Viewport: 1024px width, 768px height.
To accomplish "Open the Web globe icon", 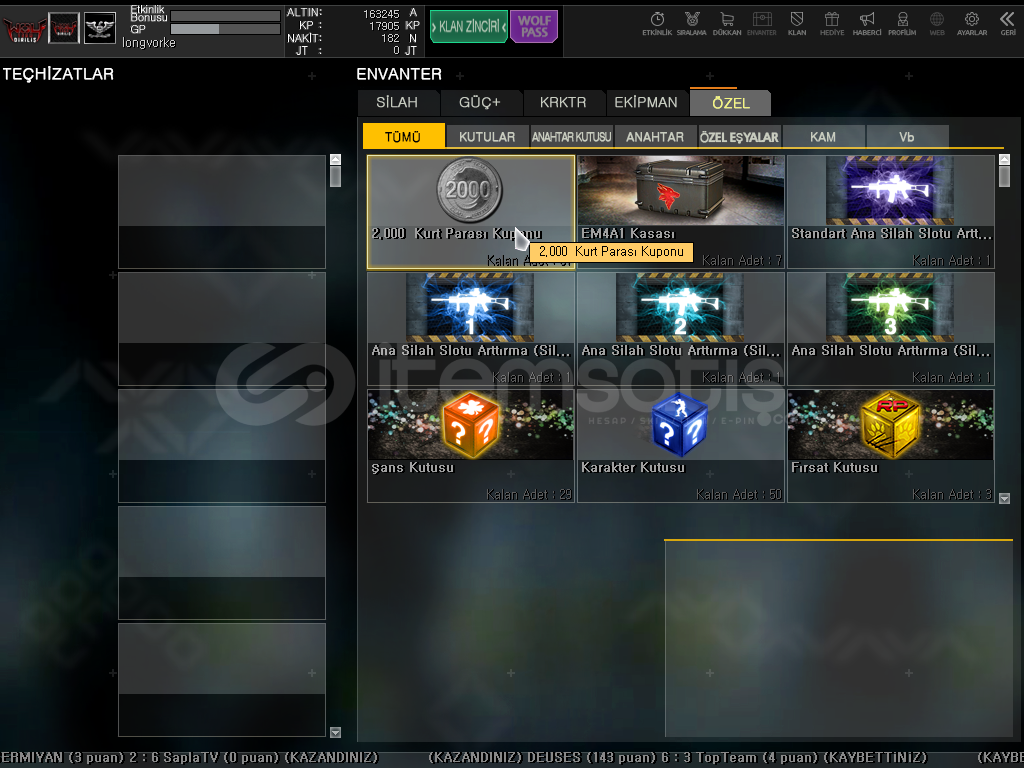I will 936,24.
